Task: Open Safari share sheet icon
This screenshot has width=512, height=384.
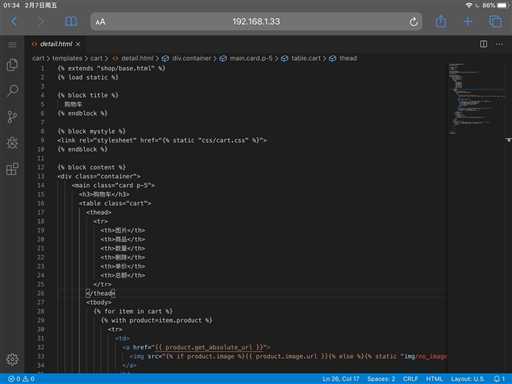Action: 441,22
